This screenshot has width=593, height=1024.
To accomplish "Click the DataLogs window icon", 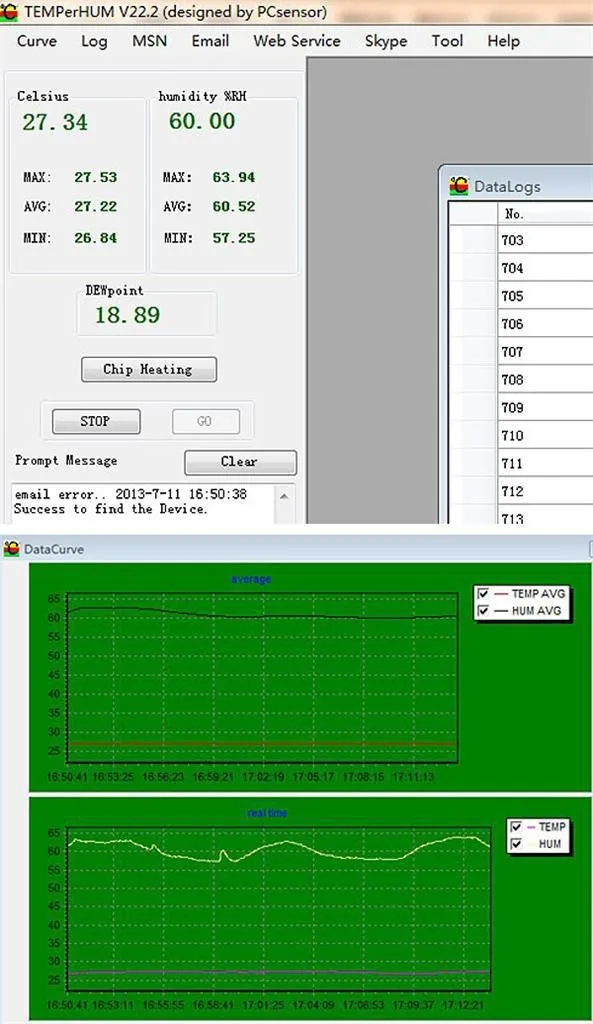I will pos(459,186).
